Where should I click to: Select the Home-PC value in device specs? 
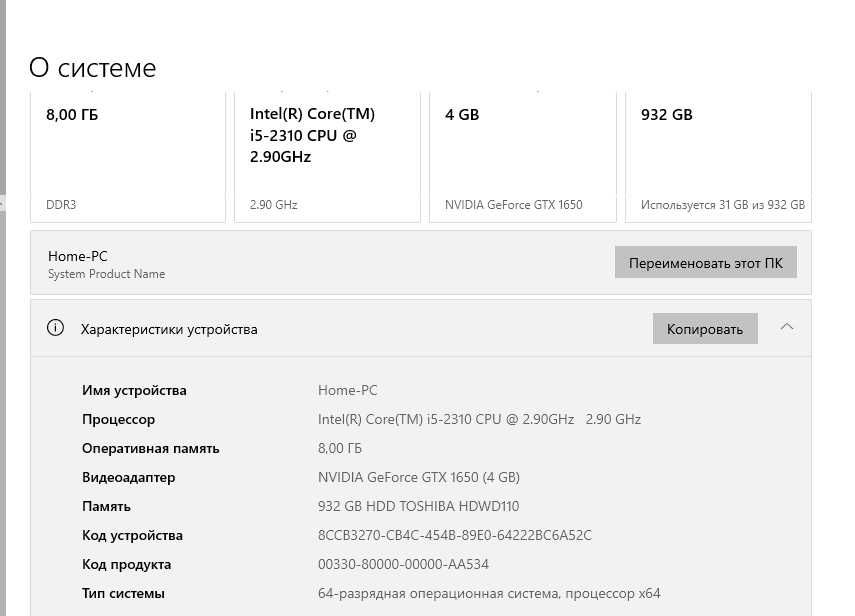coord(347,390)
